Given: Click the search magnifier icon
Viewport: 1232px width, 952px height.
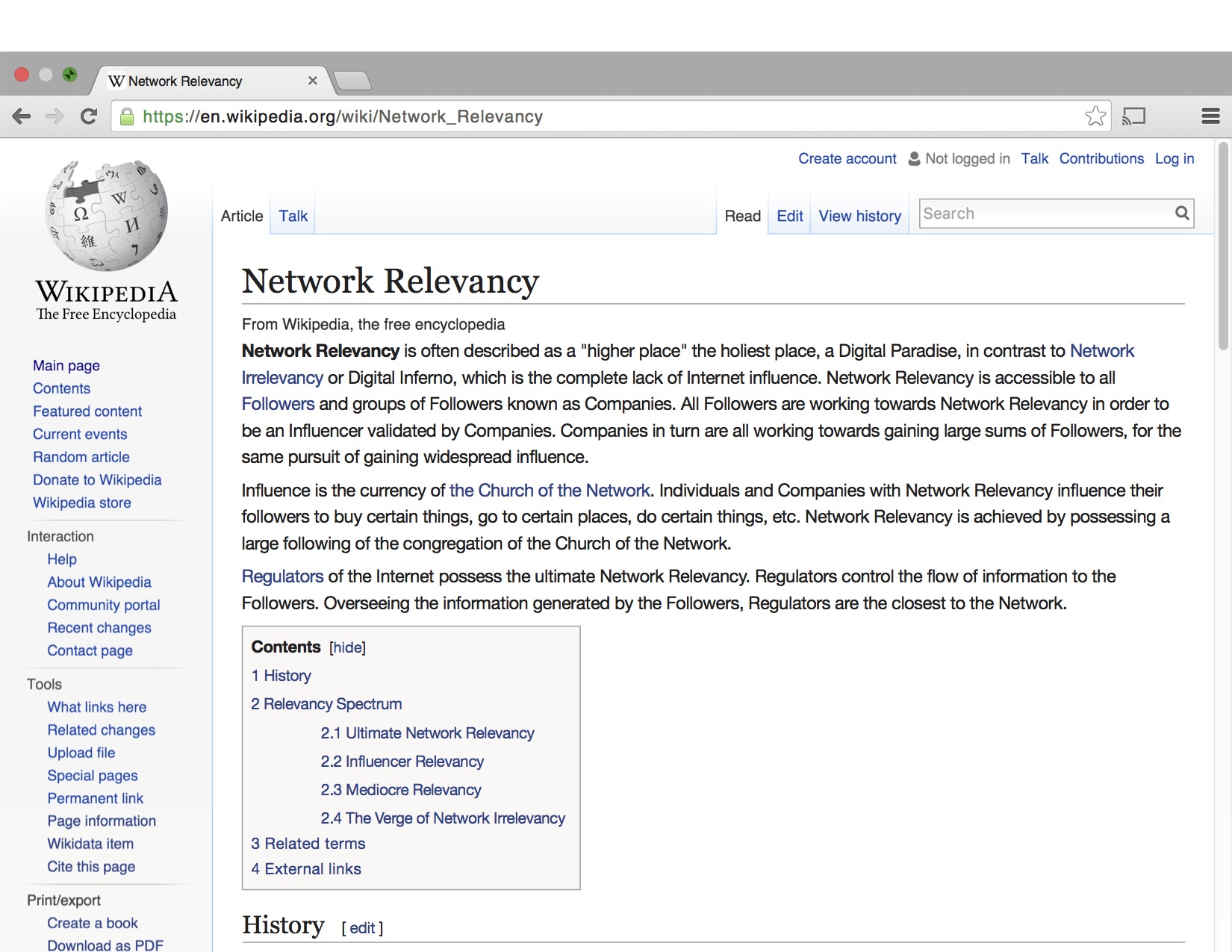Looking at the screenshot, I should (x=1182, y=214).
